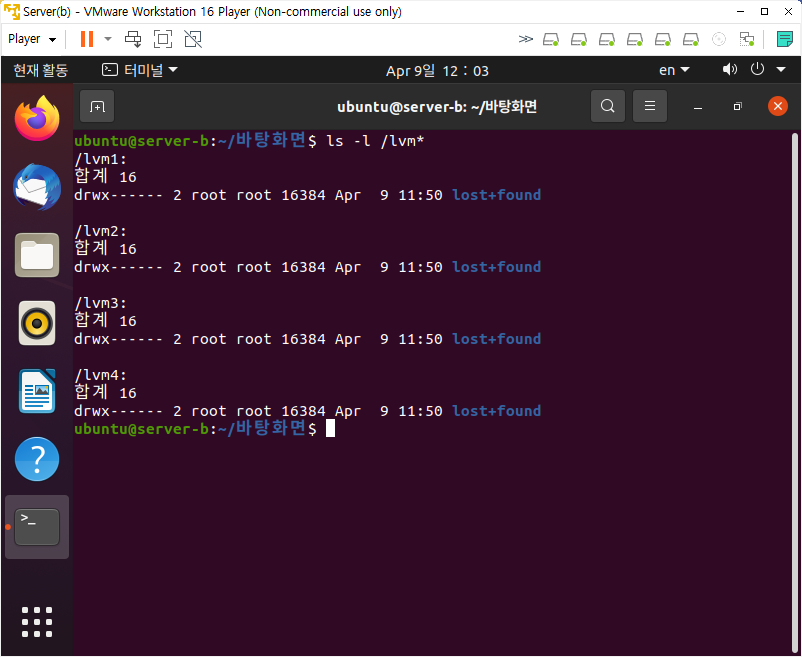The image size is (802, 657).
Task: Click the first hard disk device icon
Action: pyautogui.click(x=551, y=39)
